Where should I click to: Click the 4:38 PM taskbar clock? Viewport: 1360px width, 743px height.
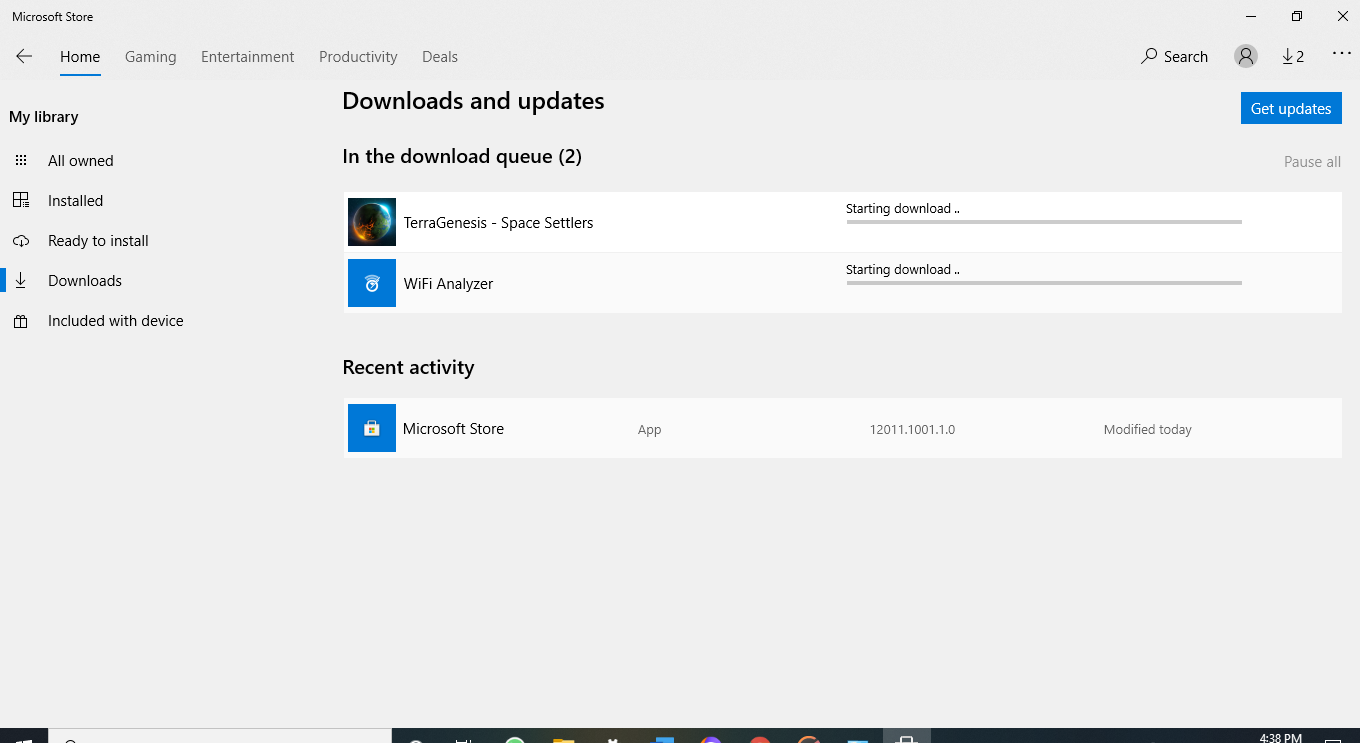point(1281,738)
